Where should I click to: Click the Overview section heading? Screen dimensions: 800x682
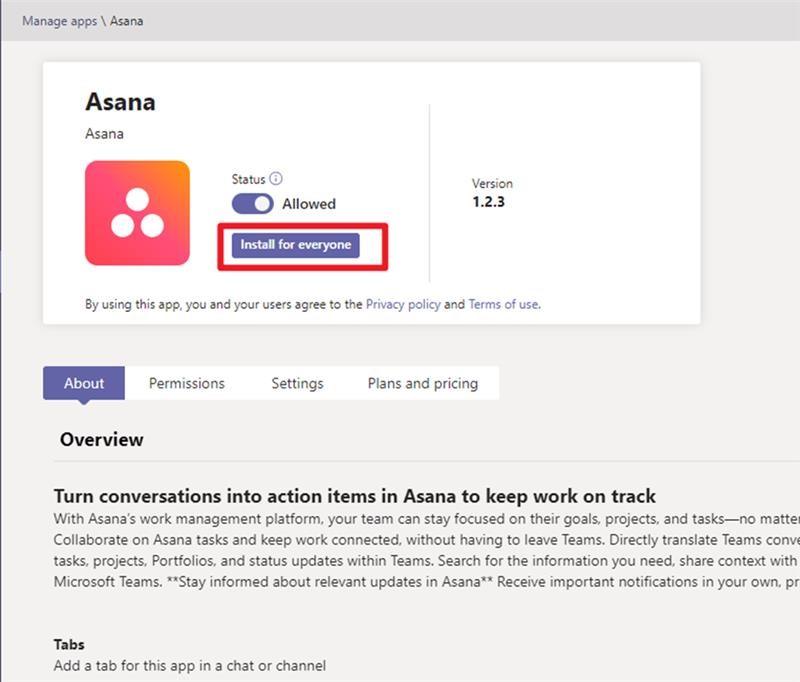pos(101,439)
